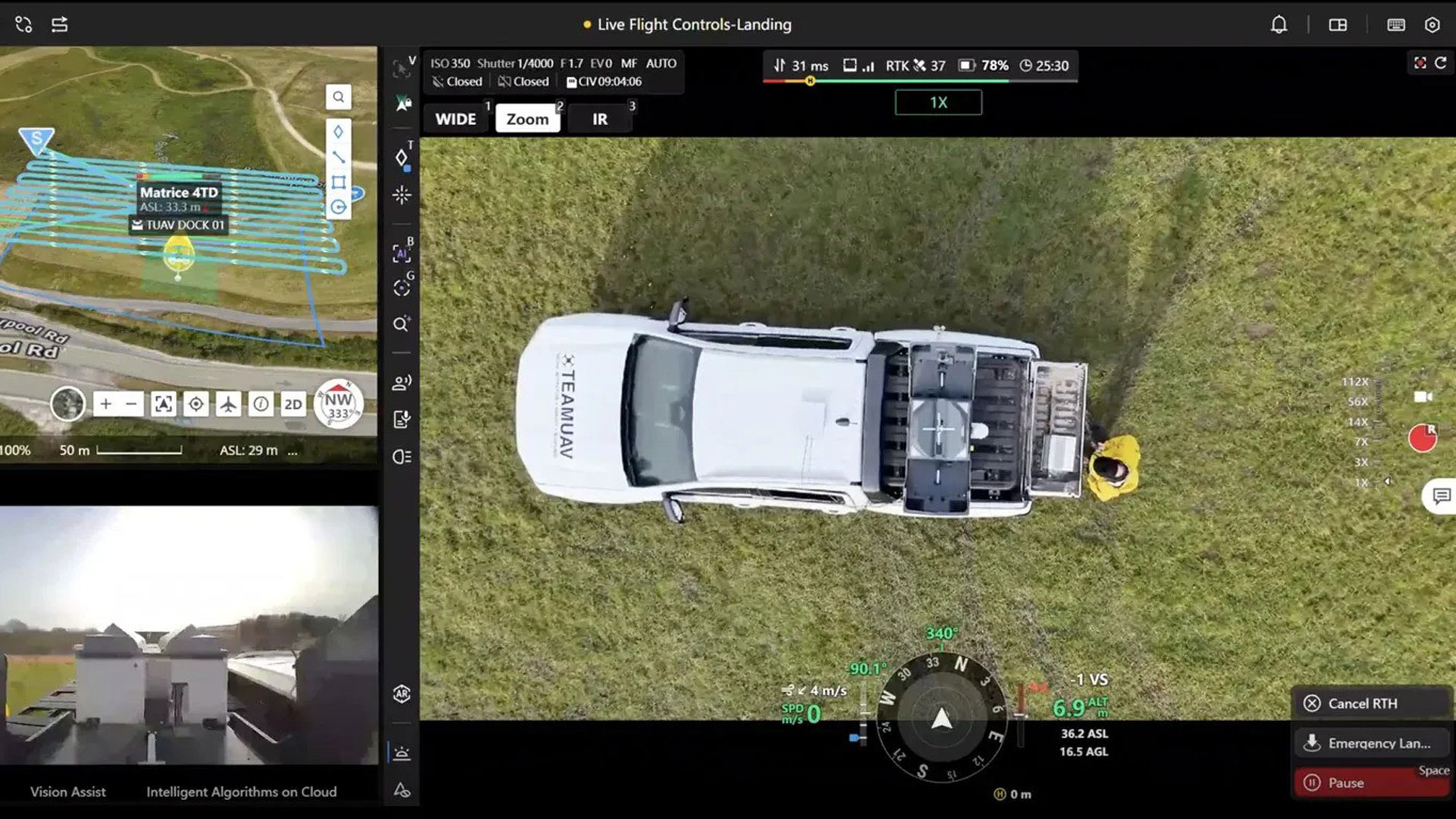Activate the pin target tool (T)
The height and width of the screenshot is (819, 1456).
coord(403,158)
